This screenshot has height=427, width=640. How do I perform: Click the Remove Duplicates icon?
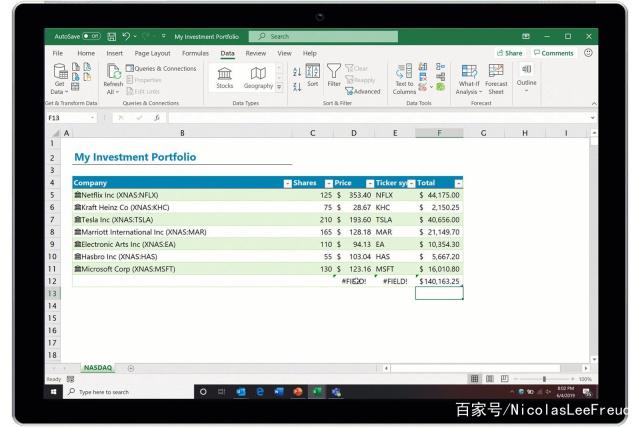tap(423, 77)
